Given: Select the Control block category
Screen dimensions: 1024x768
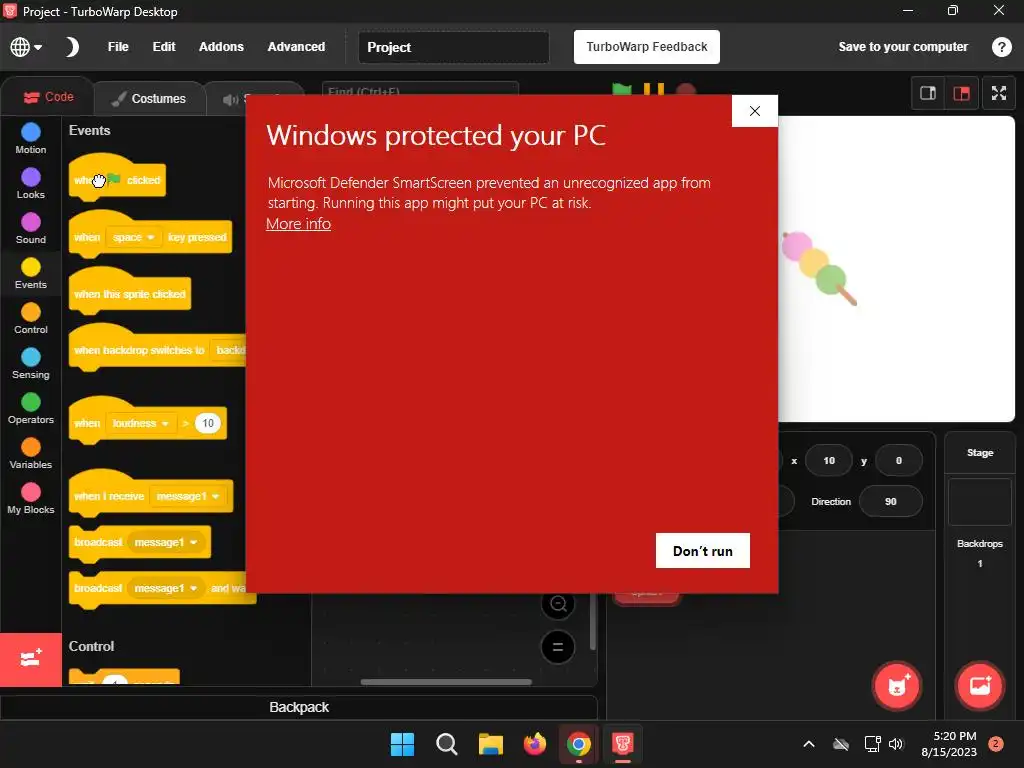Looking at the screenshot, I should 31,319.
